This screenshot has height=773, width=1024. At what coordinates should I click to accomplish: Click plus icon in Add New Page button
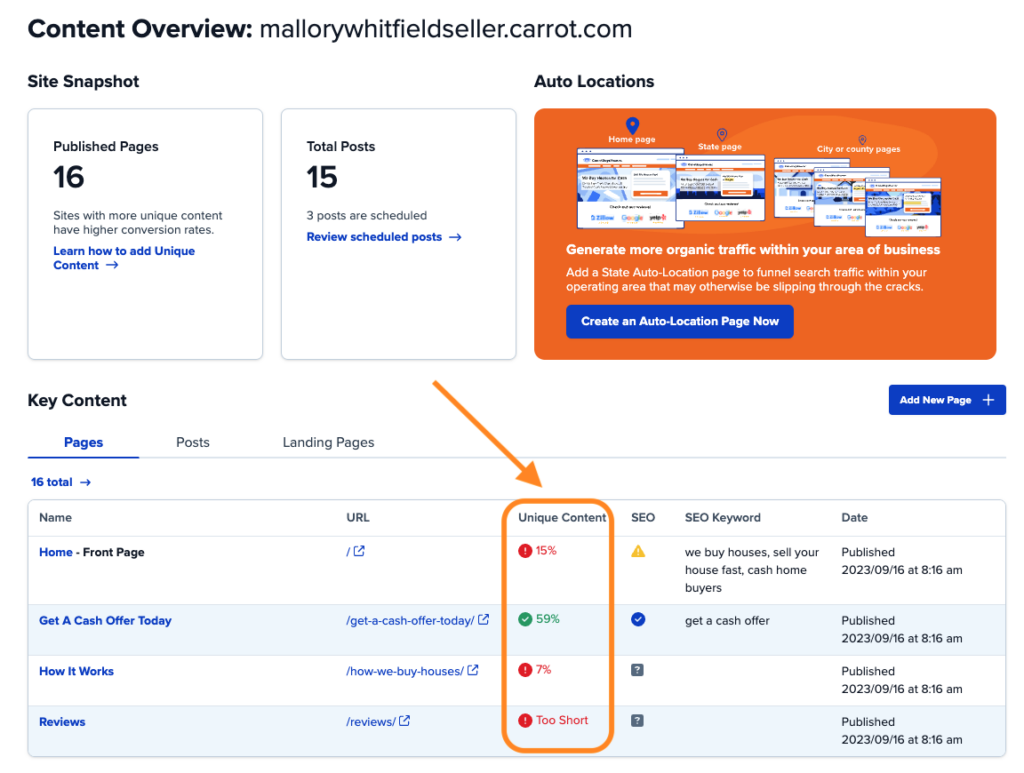click(x=988, y=400)
